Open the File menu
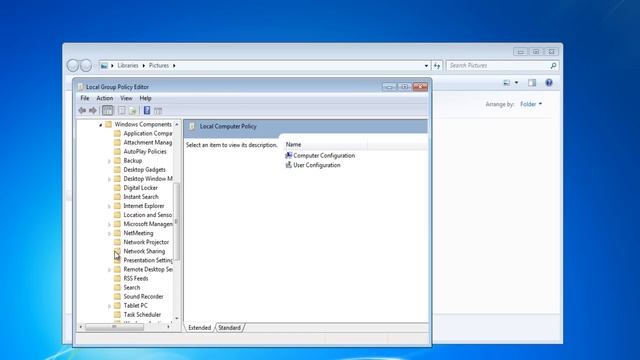 click(x=85, y=98)
